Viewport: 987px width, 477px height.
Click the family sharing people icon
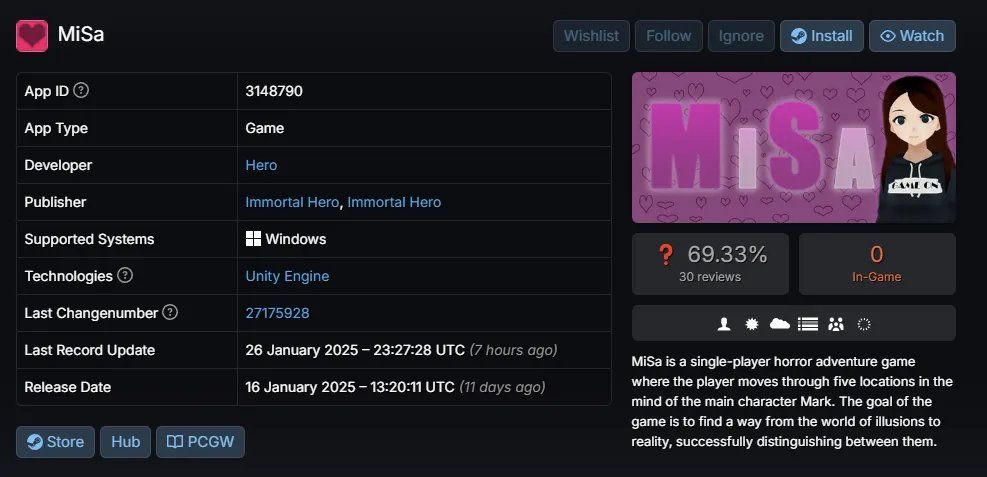[x=836, y=323]
